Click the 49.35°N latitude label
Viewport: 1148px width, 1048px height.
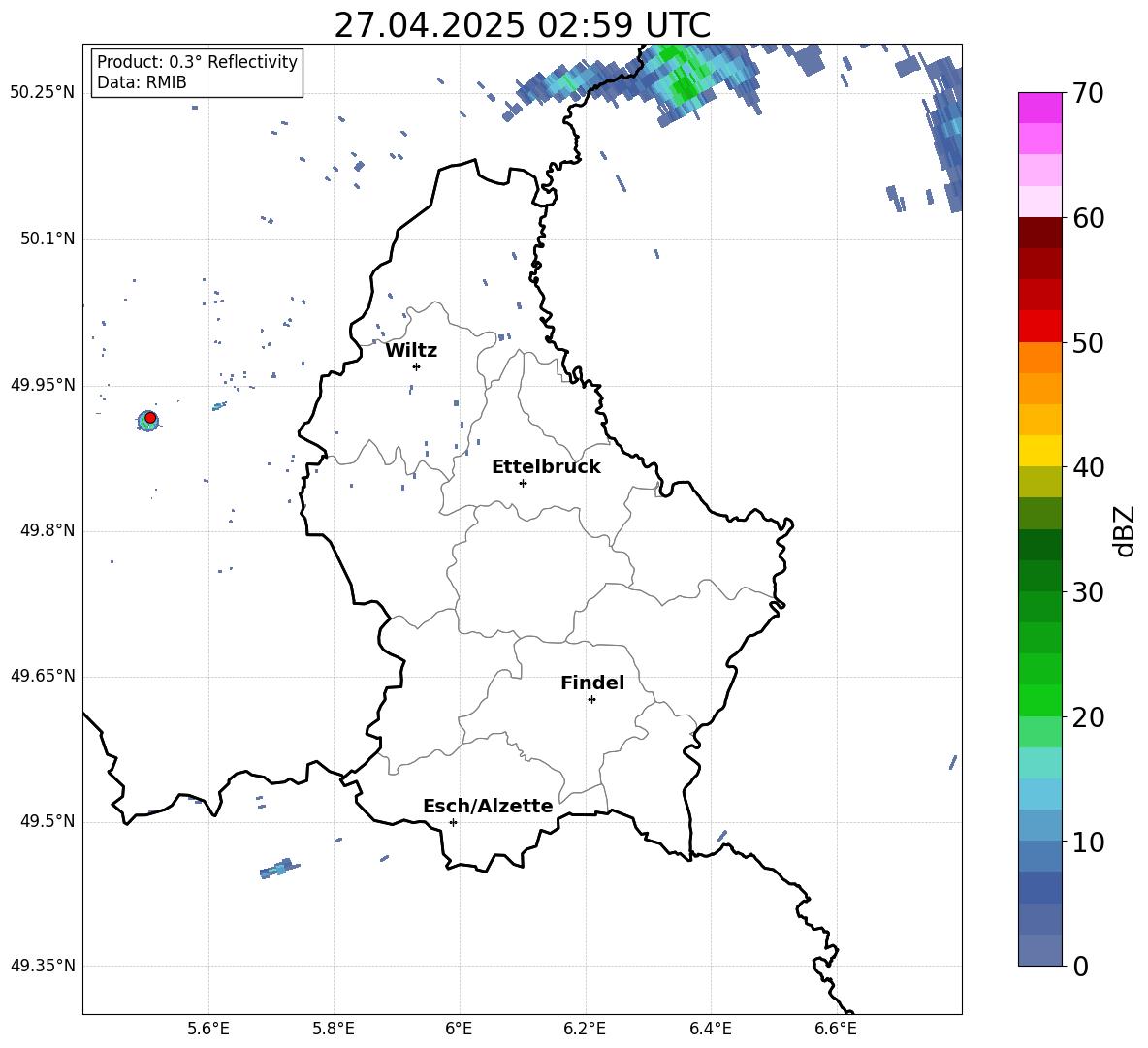(x=43, y=966)
